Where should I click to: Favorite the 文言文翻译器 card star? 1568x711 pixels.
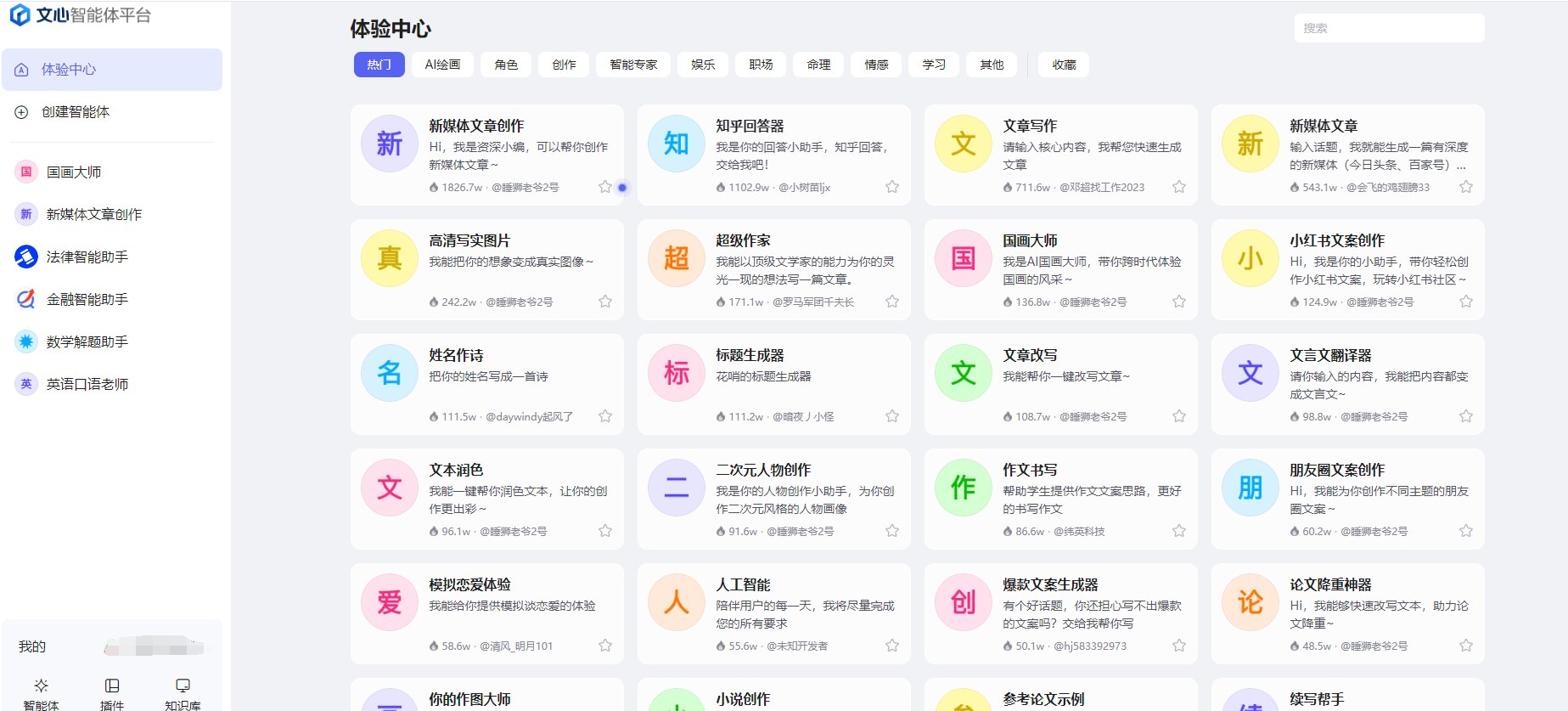[x=1466, y=416]
